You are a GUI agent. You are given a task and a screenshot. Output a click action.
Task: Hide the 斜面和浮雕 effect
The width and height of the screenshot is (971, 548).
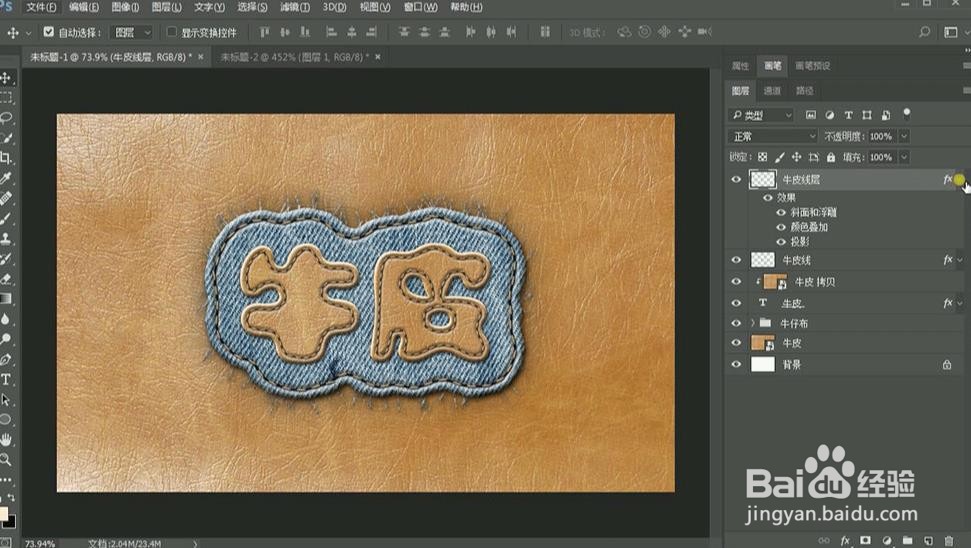point(781,212)
